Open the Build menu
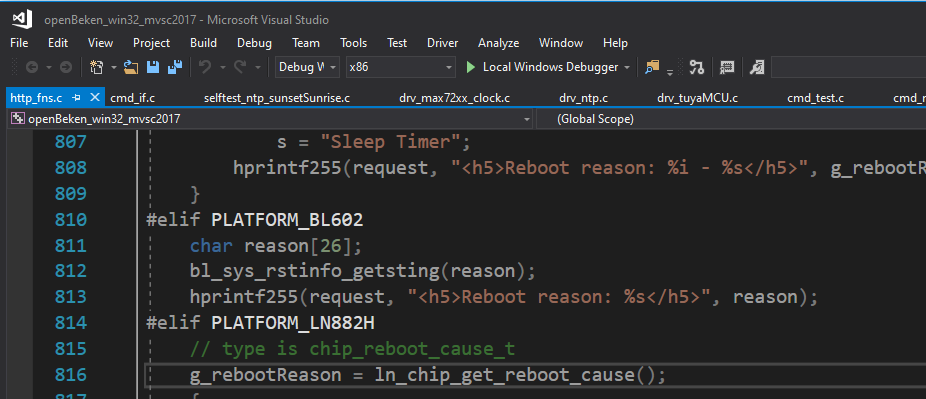 203,43
